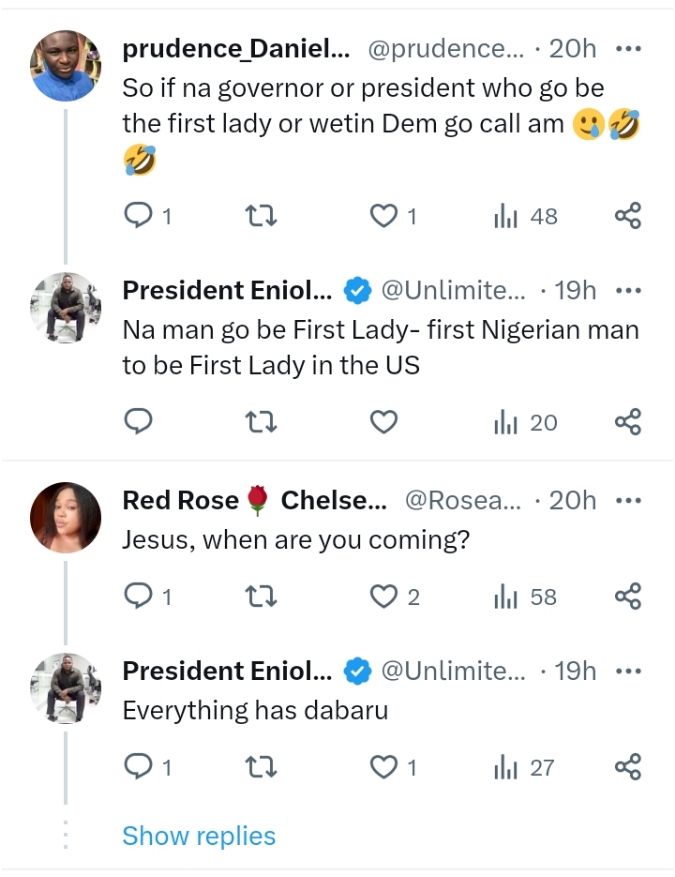Open prudence_Daniel's profile picture
Viewport: 675px width, 877px height.
(66, 66)
